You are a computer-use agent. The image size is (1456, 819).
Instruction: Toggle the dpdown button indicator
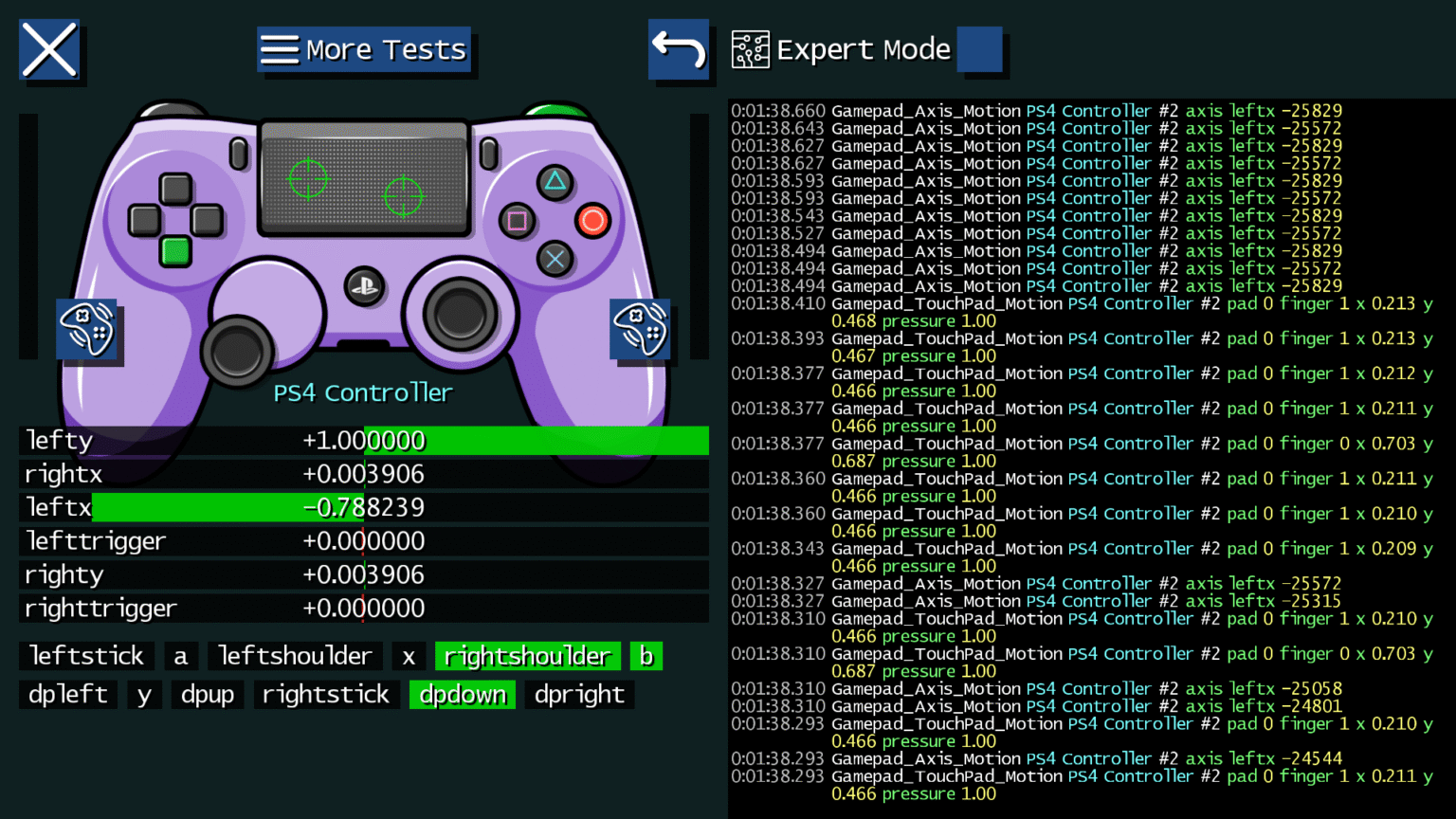click(463, 695)
